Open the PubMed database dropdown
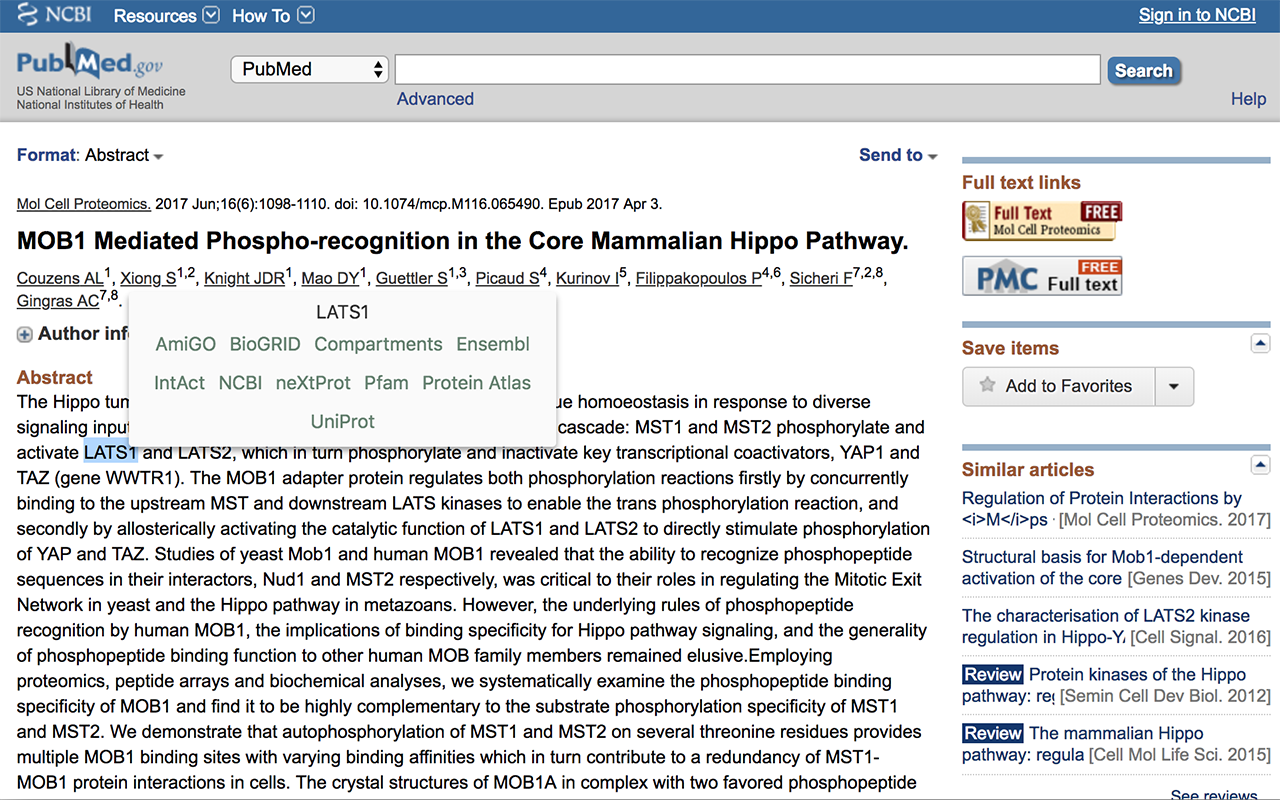 [310, 69]
